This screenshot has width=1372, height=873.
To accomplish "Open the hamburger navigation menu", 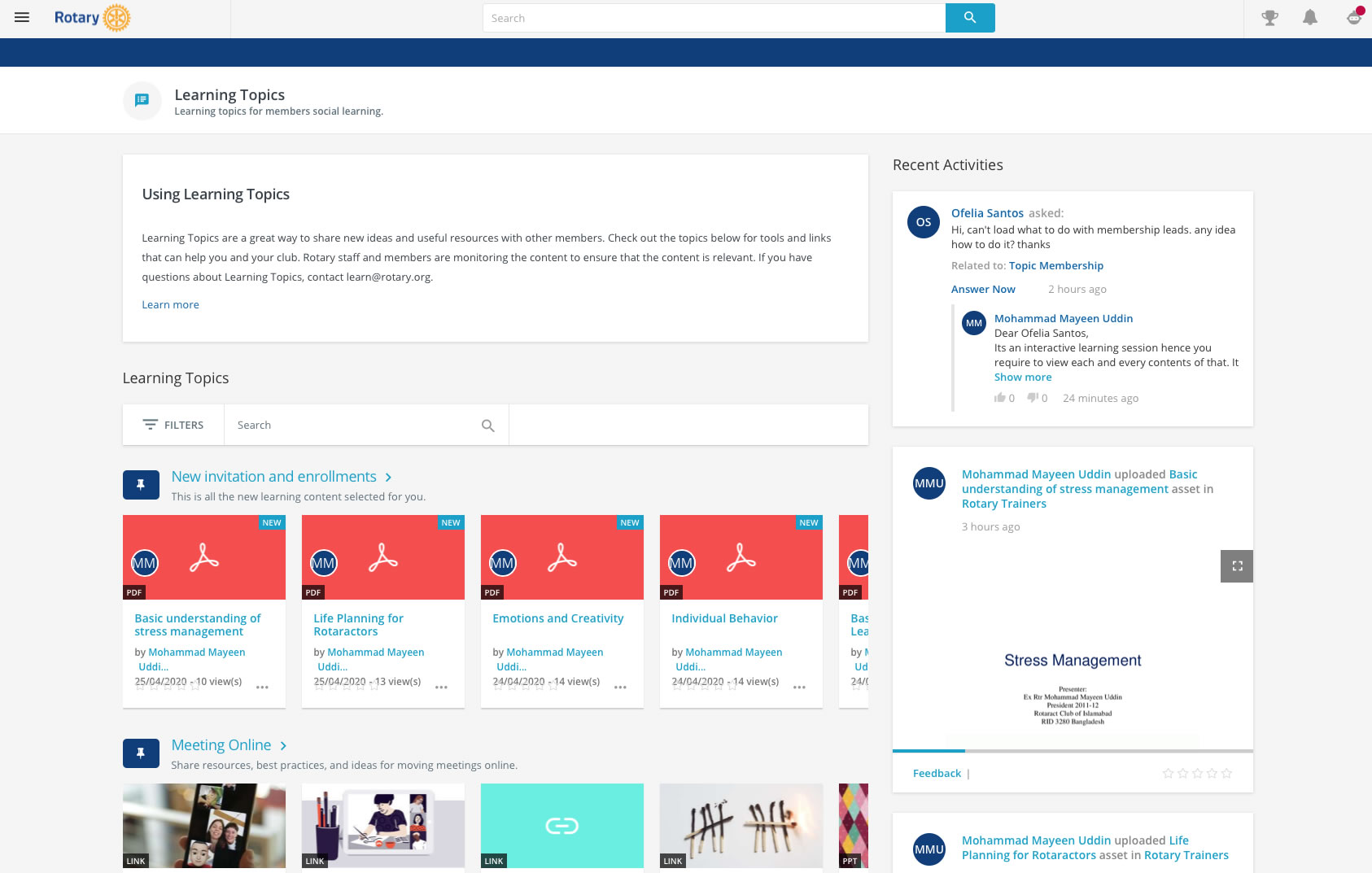I will [22, 16].
